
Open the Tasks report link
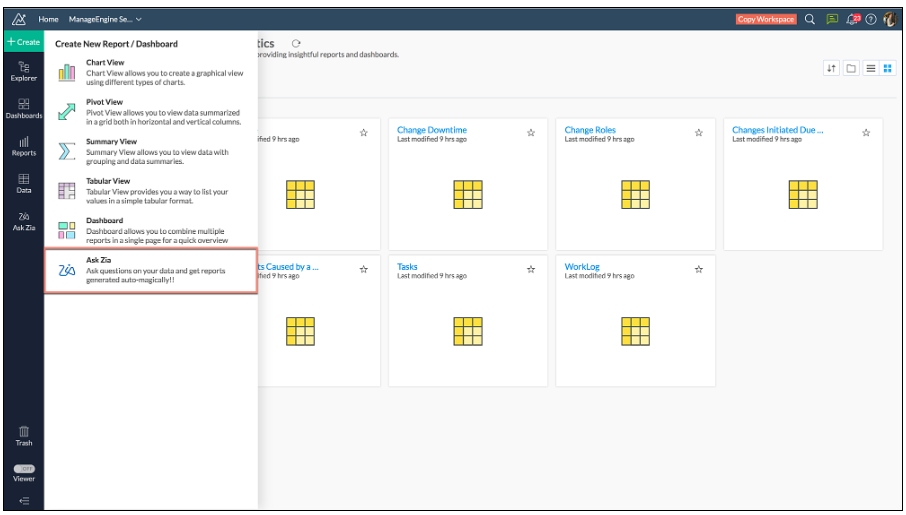pos(407,266)
